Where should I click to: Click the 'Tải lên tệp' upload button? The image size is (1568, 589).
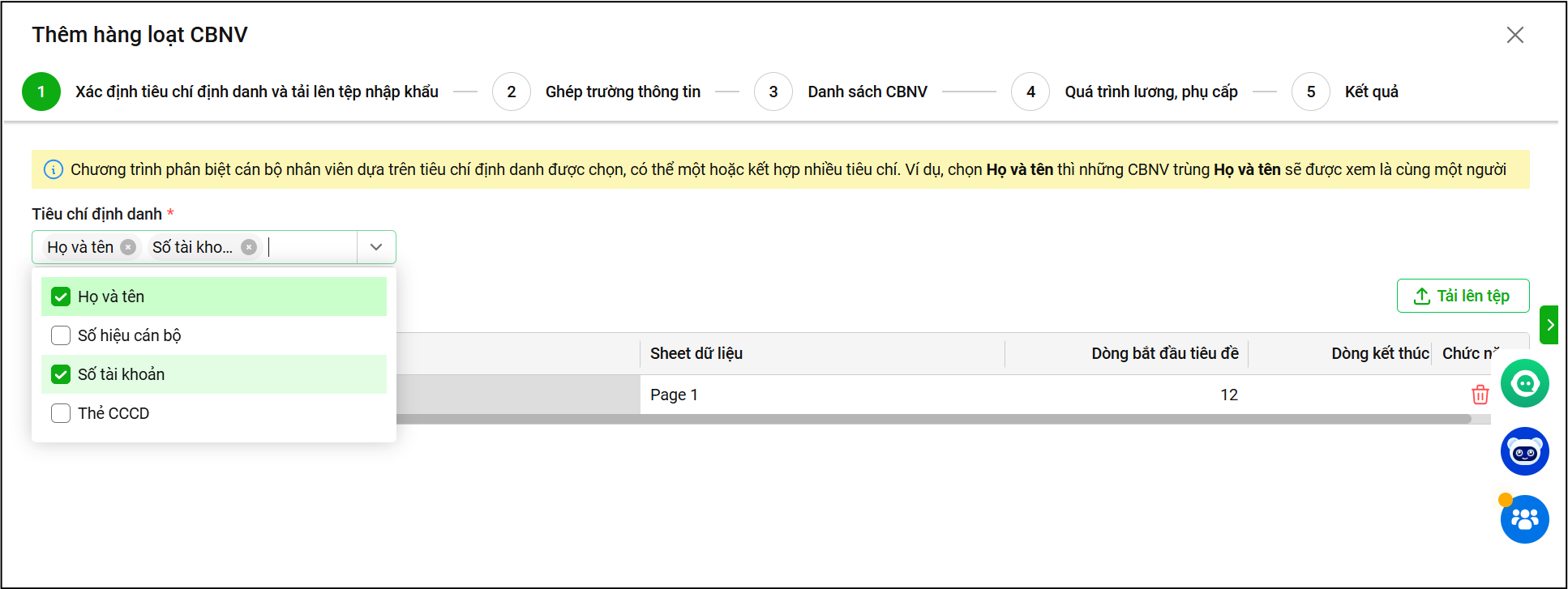[1463, 296]
